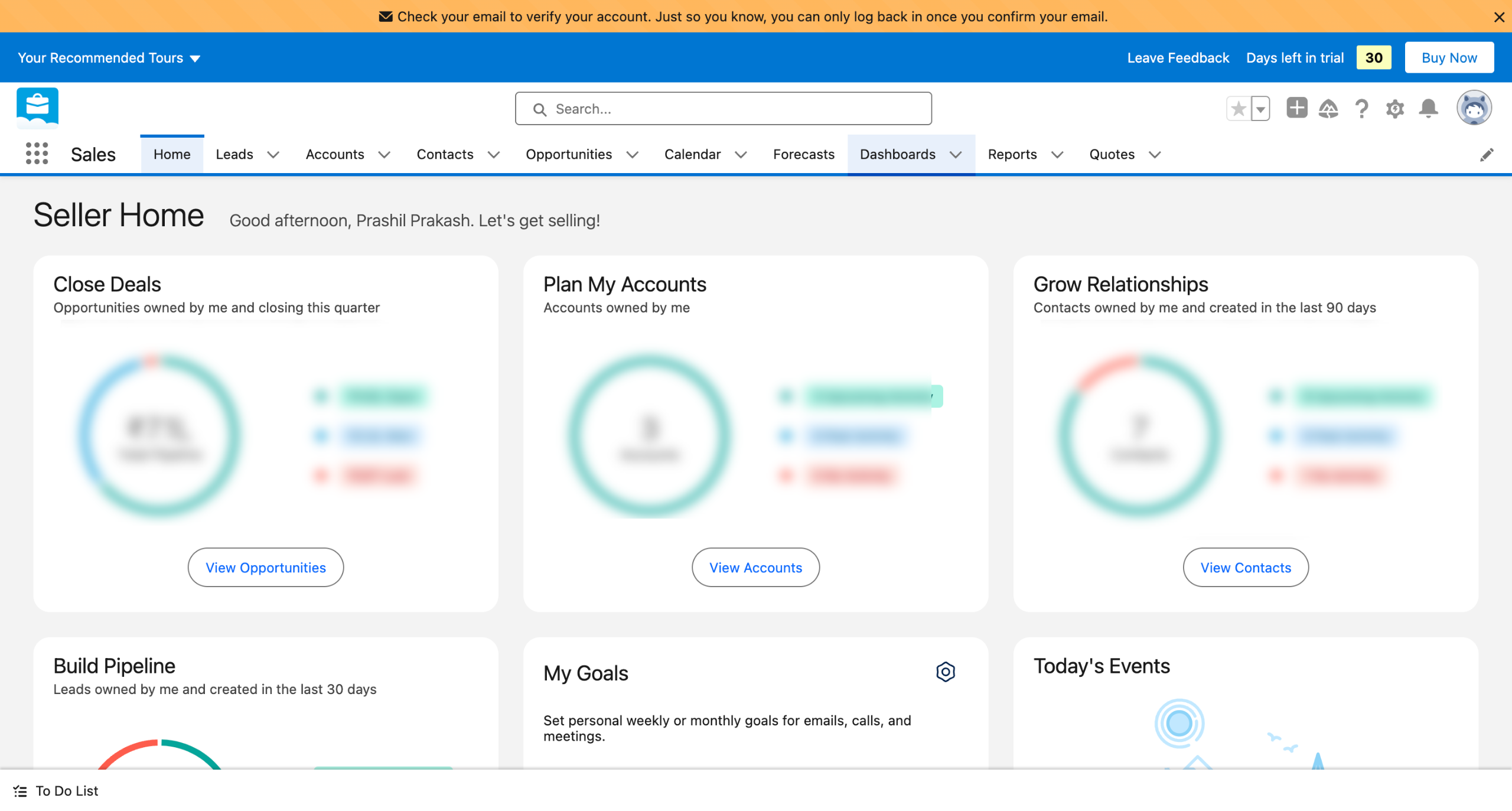Open the Help question mark icon

(1361, 109)
